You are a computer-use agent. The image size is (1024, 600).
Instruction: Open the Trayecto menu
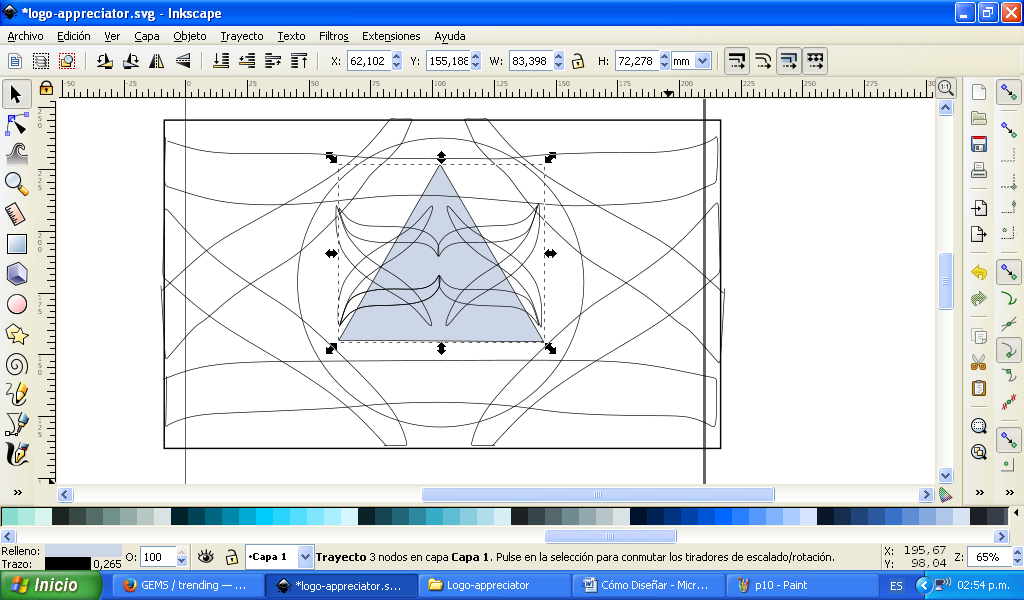pos(242,36)
